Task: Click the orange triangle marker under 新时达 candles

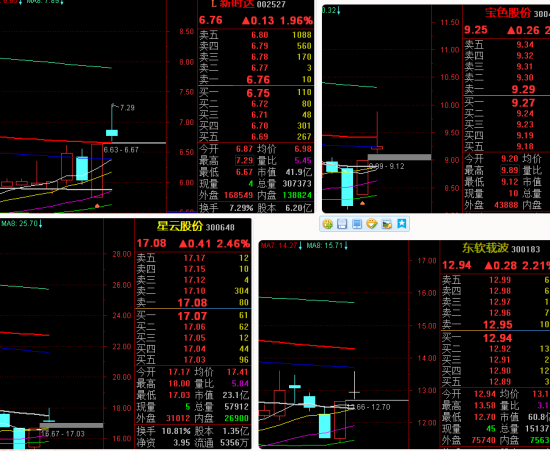Action: (x=98, y=206)
